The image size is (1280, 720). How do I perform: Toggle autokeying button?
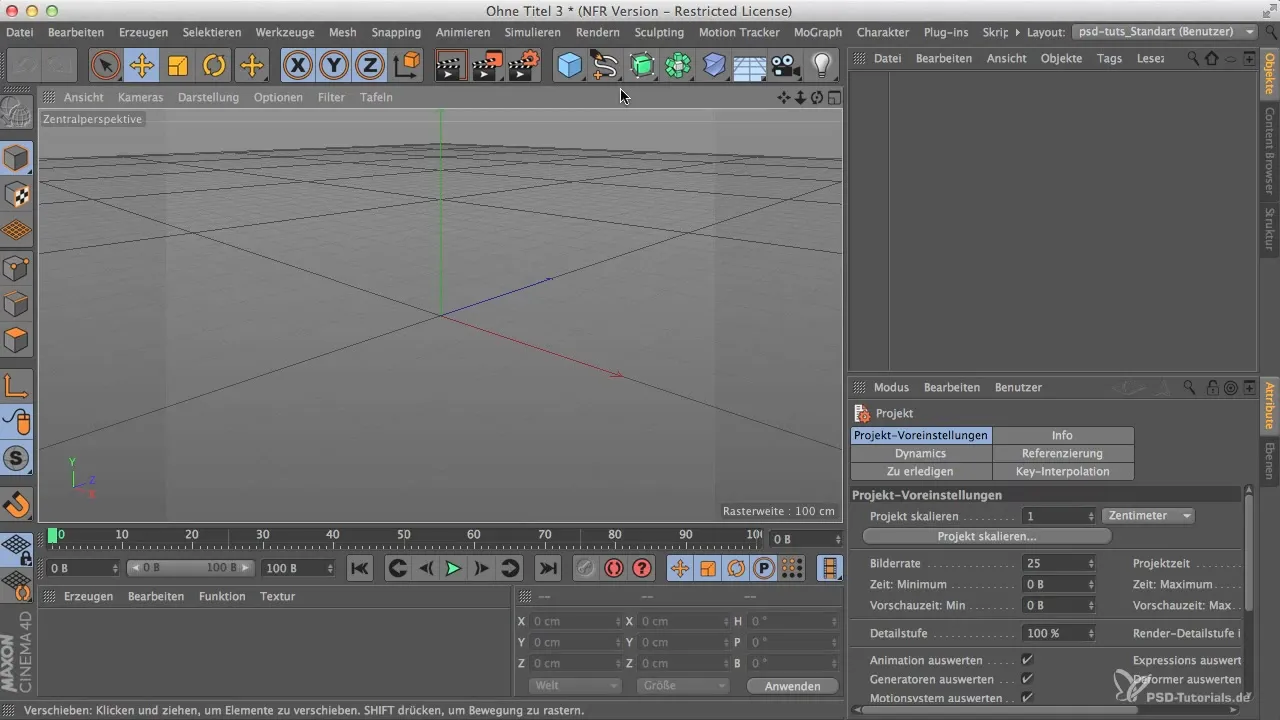point(613,568)
